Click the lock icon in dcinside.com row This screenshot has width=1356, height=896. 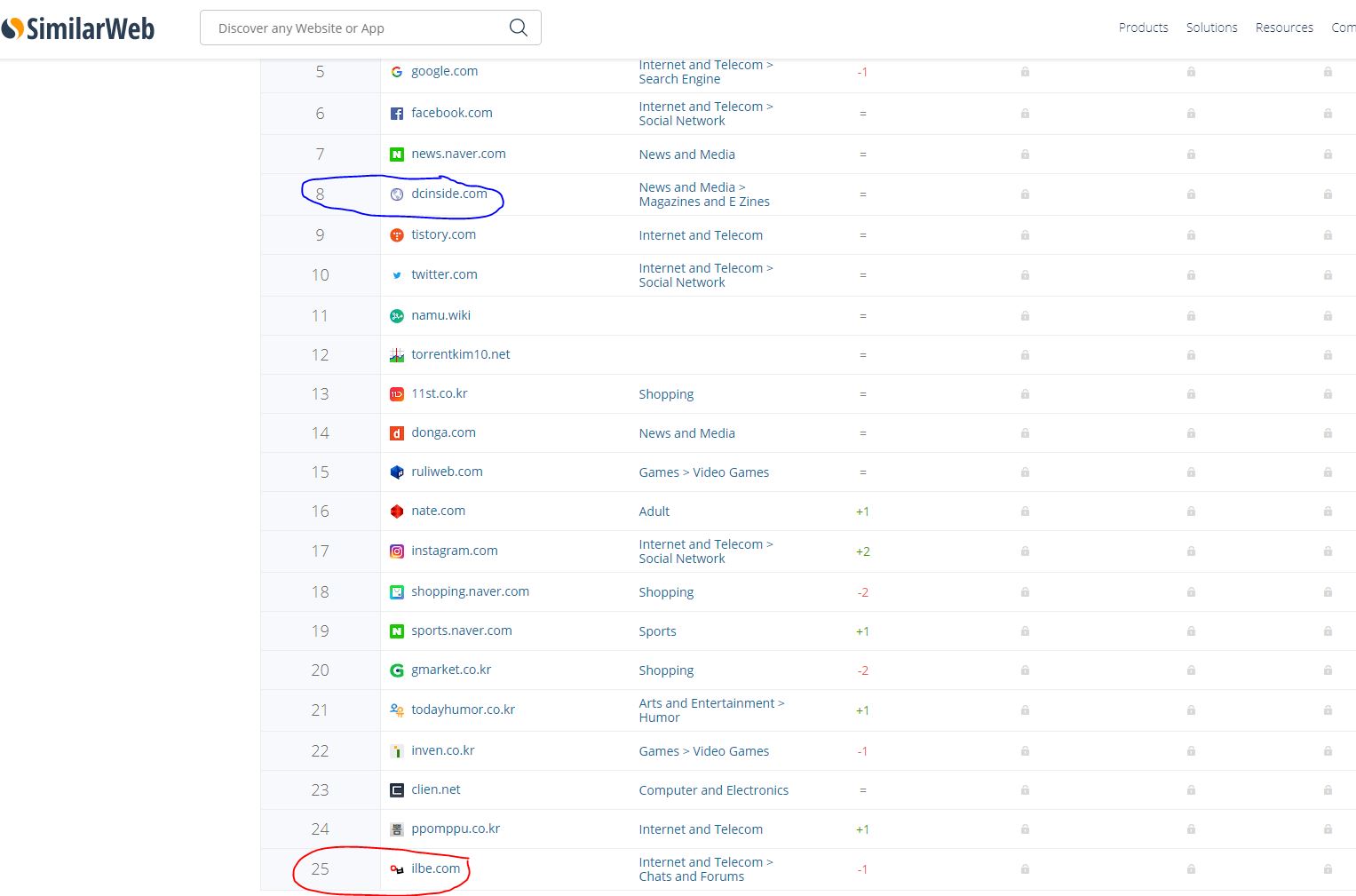point(1025,194)
